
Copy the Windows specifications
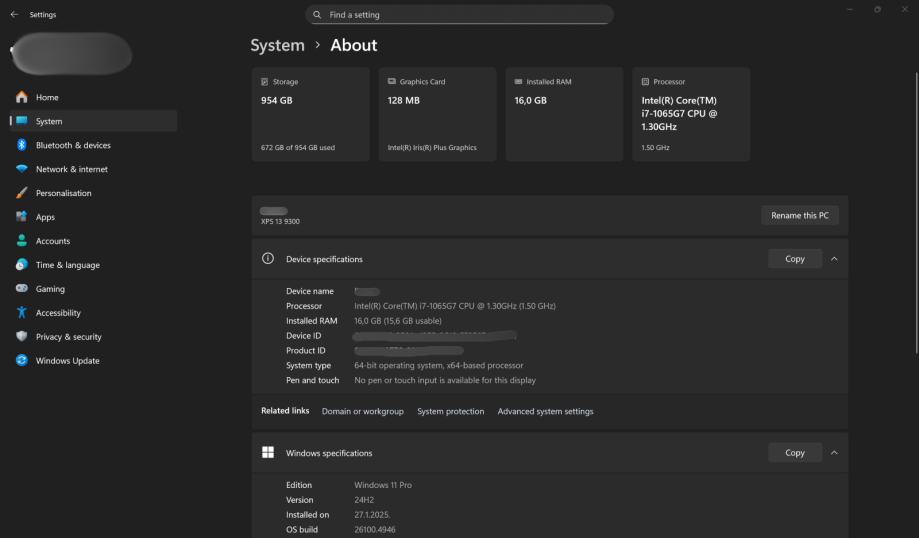coord(794,453)
